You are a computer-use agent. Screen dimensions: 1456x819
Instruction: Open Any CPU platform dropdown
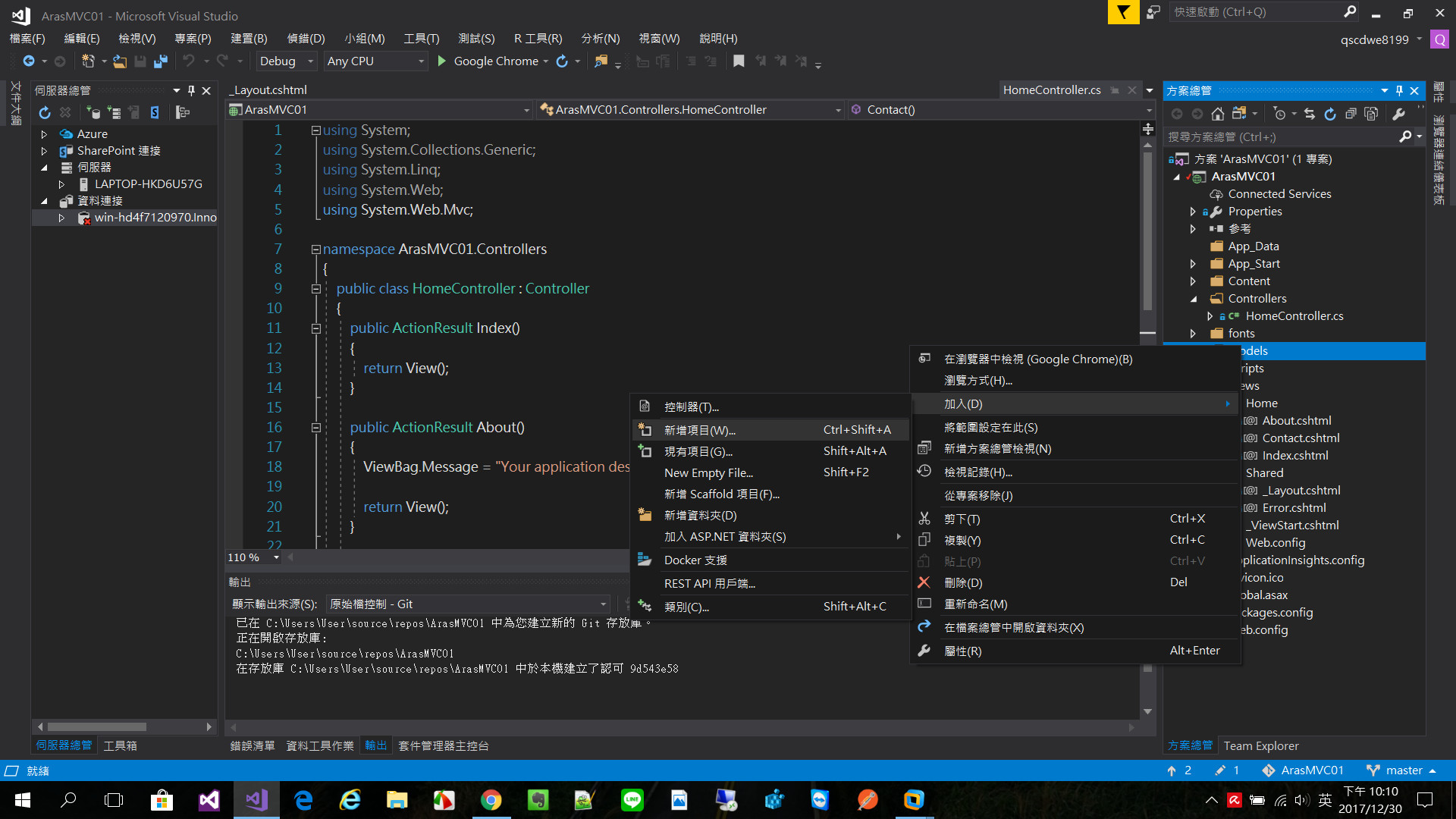(375, 61)
